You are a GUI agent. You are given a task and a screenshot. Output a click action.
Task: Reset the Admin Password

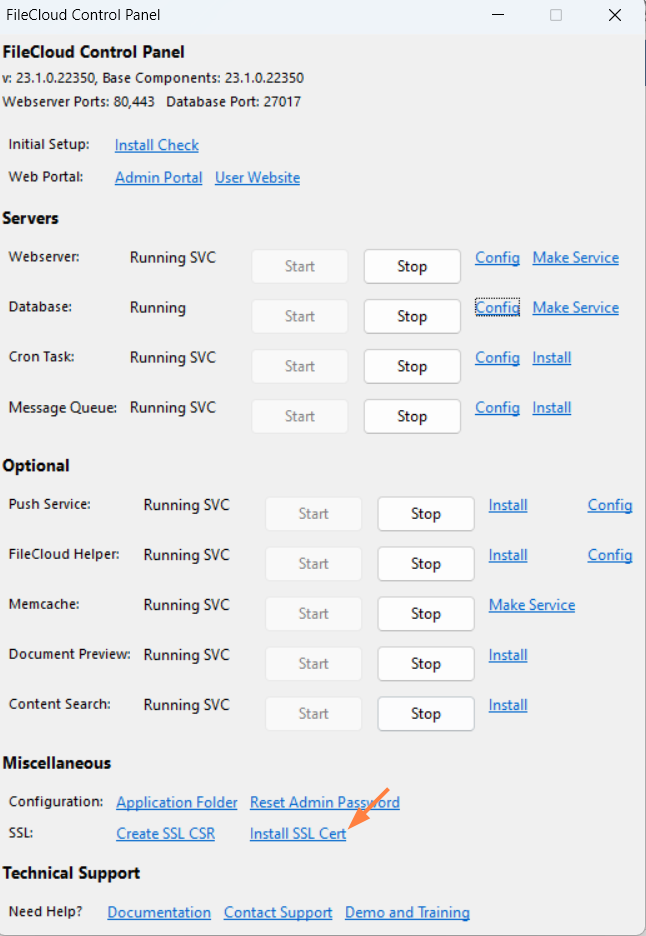(x=324, y=802)
